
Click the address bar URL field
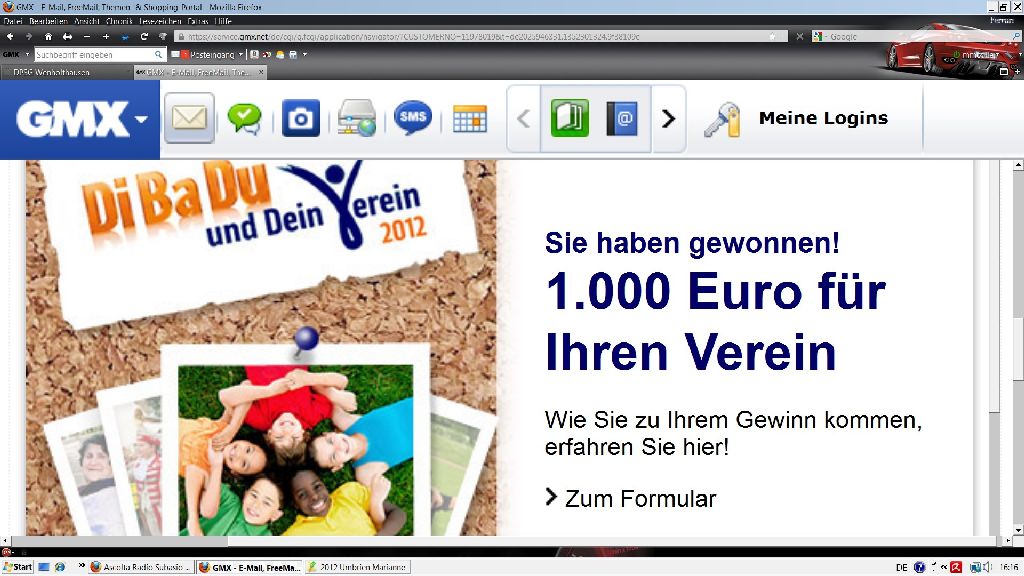(x=481, y=37)
